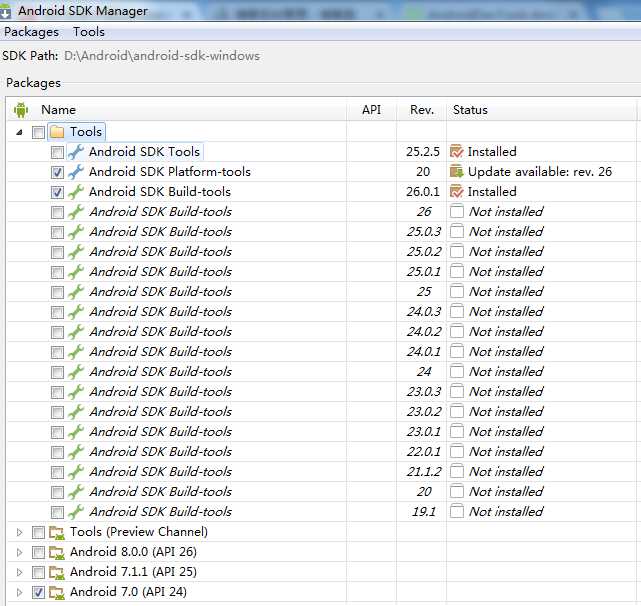The width and height of the screenshot is (641, 606).
Task: Click Not installed icon for rev 23.0.2
Action: tap(457, 411)
